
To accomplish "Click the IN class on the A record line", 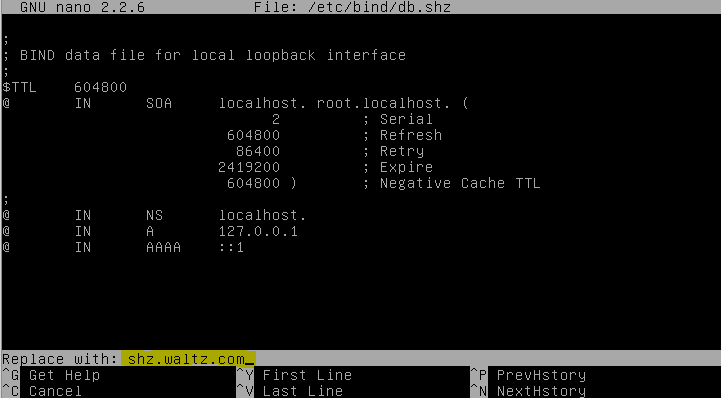I will pyautogui.click(x=83, y=231).
